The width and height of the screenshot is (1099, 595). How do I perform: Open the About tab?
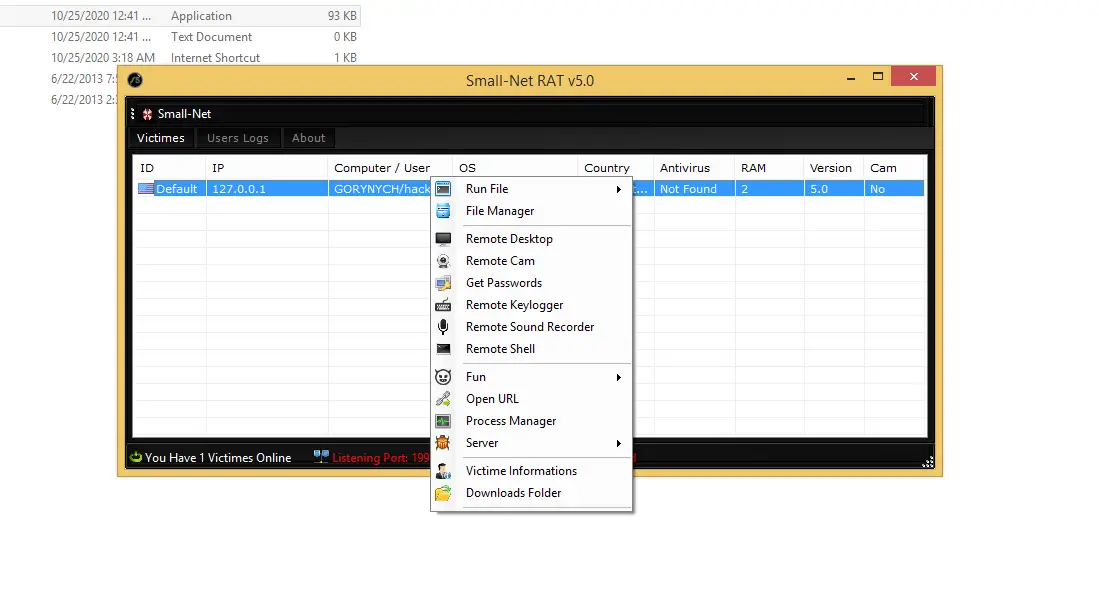click(x=308, y=137)
